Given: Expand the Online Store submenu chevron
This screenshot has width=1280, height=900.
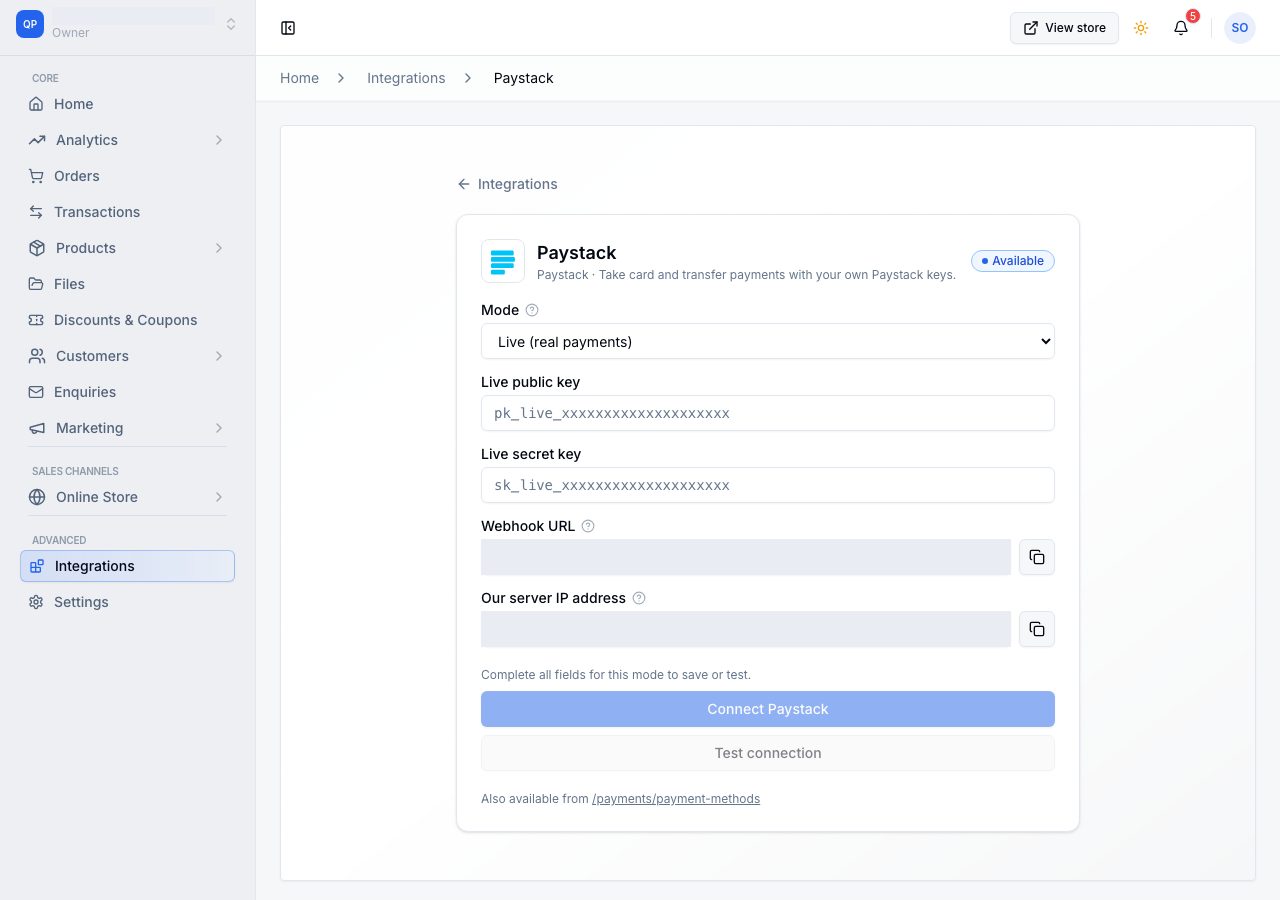Looking at the screenshot, I should pyautogui.click(x=219, y=497).
